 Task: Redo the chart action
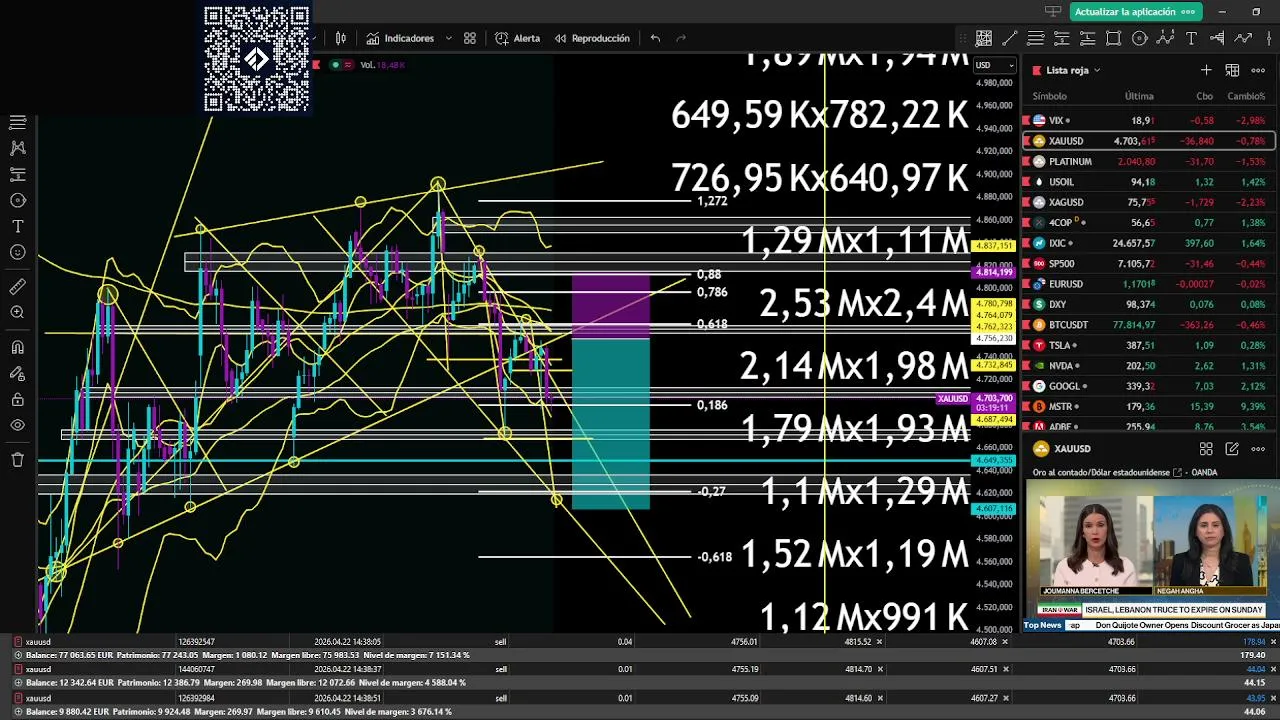681,38
